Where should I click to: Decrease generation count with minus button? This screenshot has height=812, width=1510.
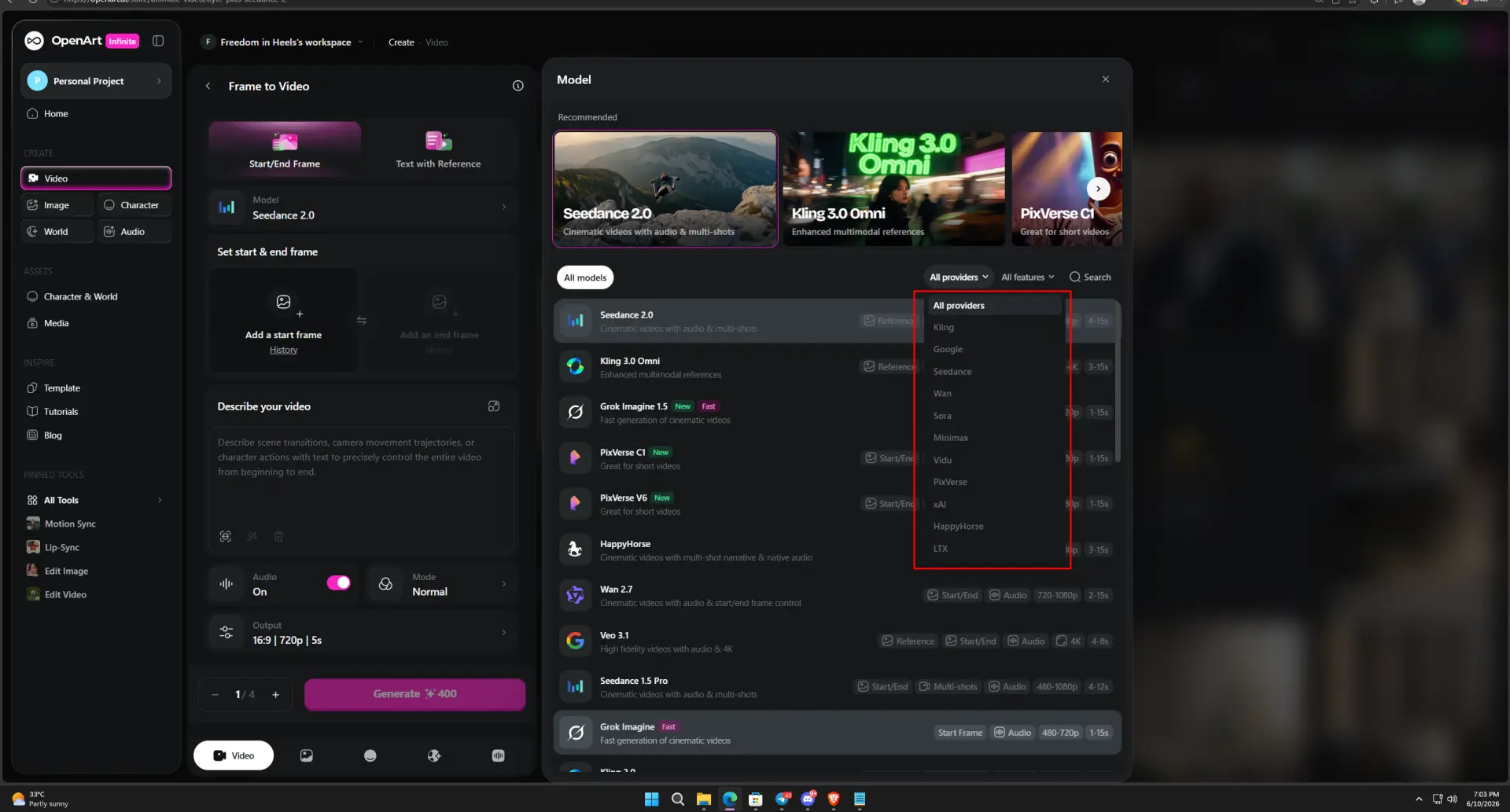215,695
